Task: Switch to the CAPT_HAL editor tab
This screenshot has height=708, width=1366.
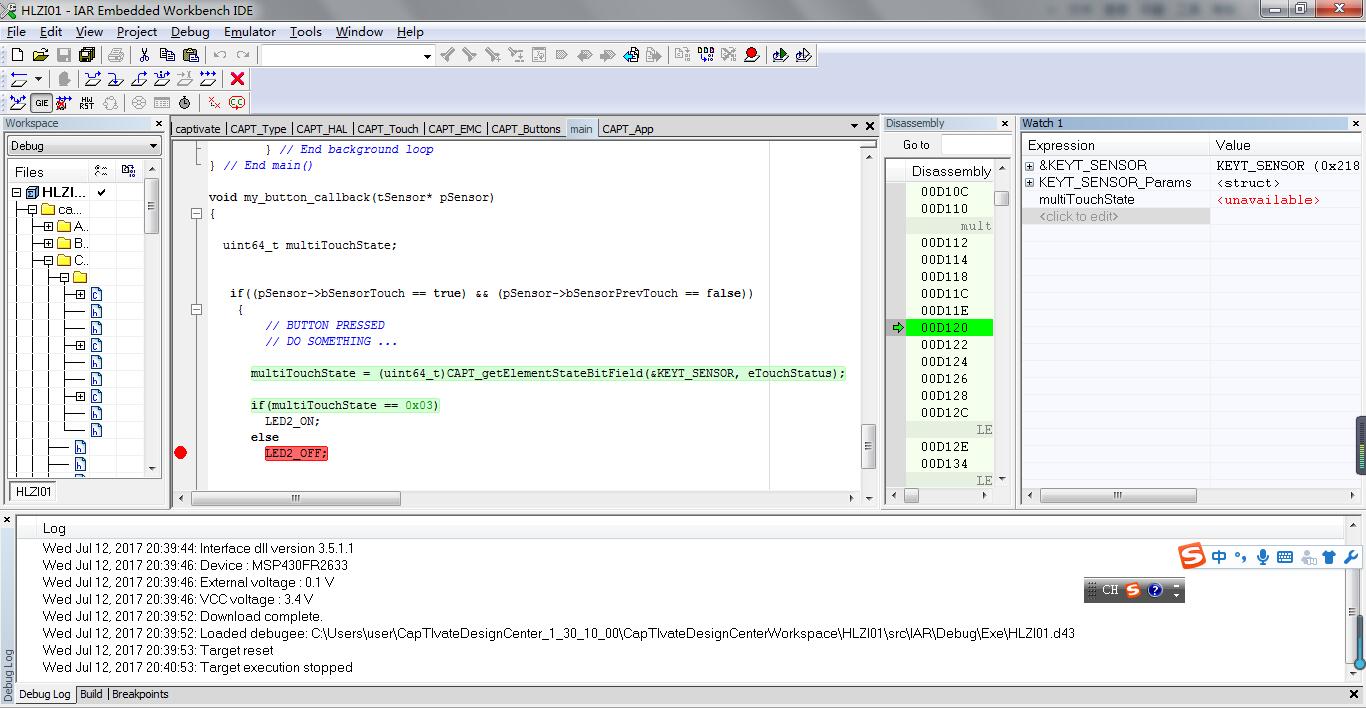Action: coord(322,129)
